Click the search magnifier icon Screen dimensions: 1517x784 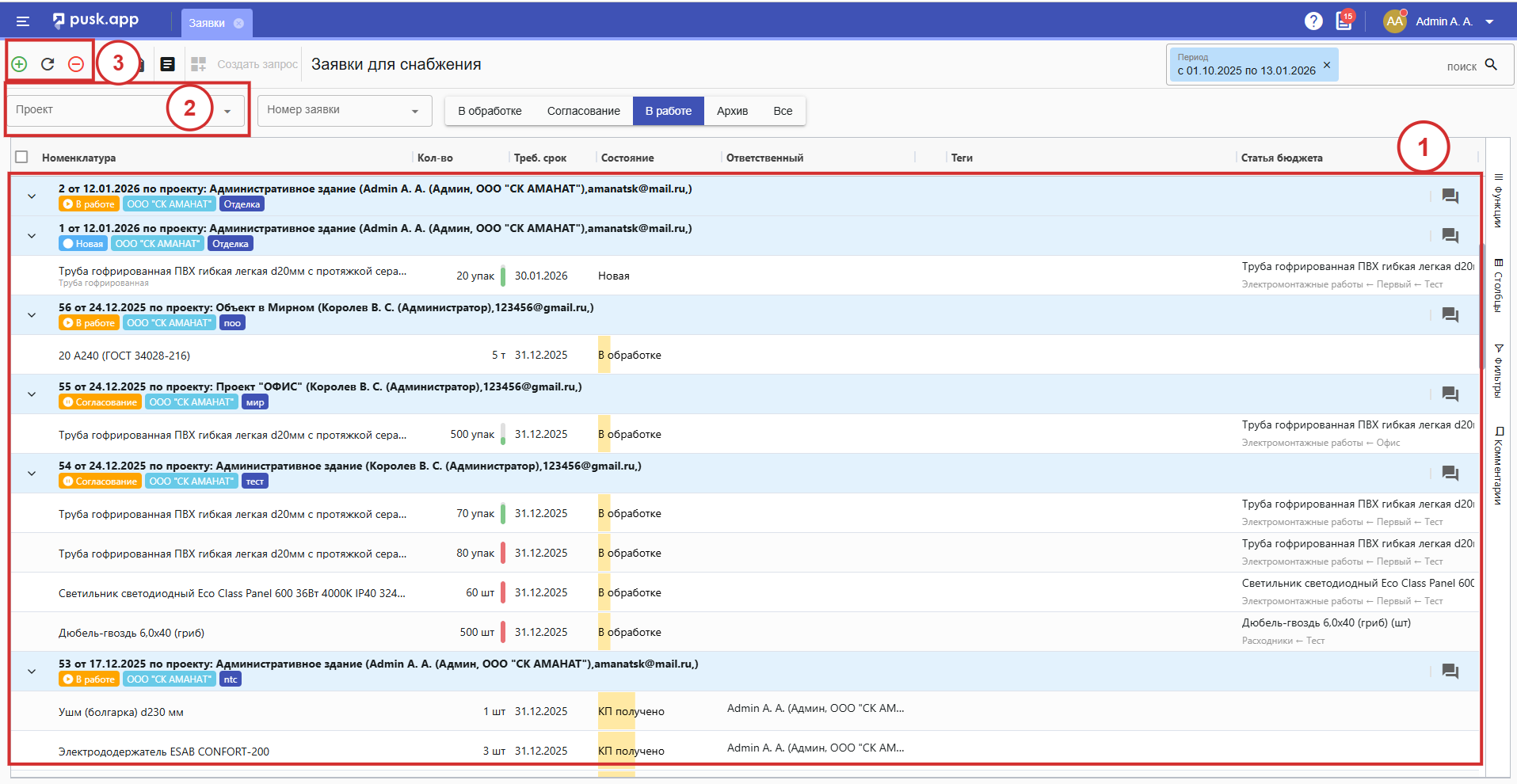pyautogui.click(x=1491, y=65)
